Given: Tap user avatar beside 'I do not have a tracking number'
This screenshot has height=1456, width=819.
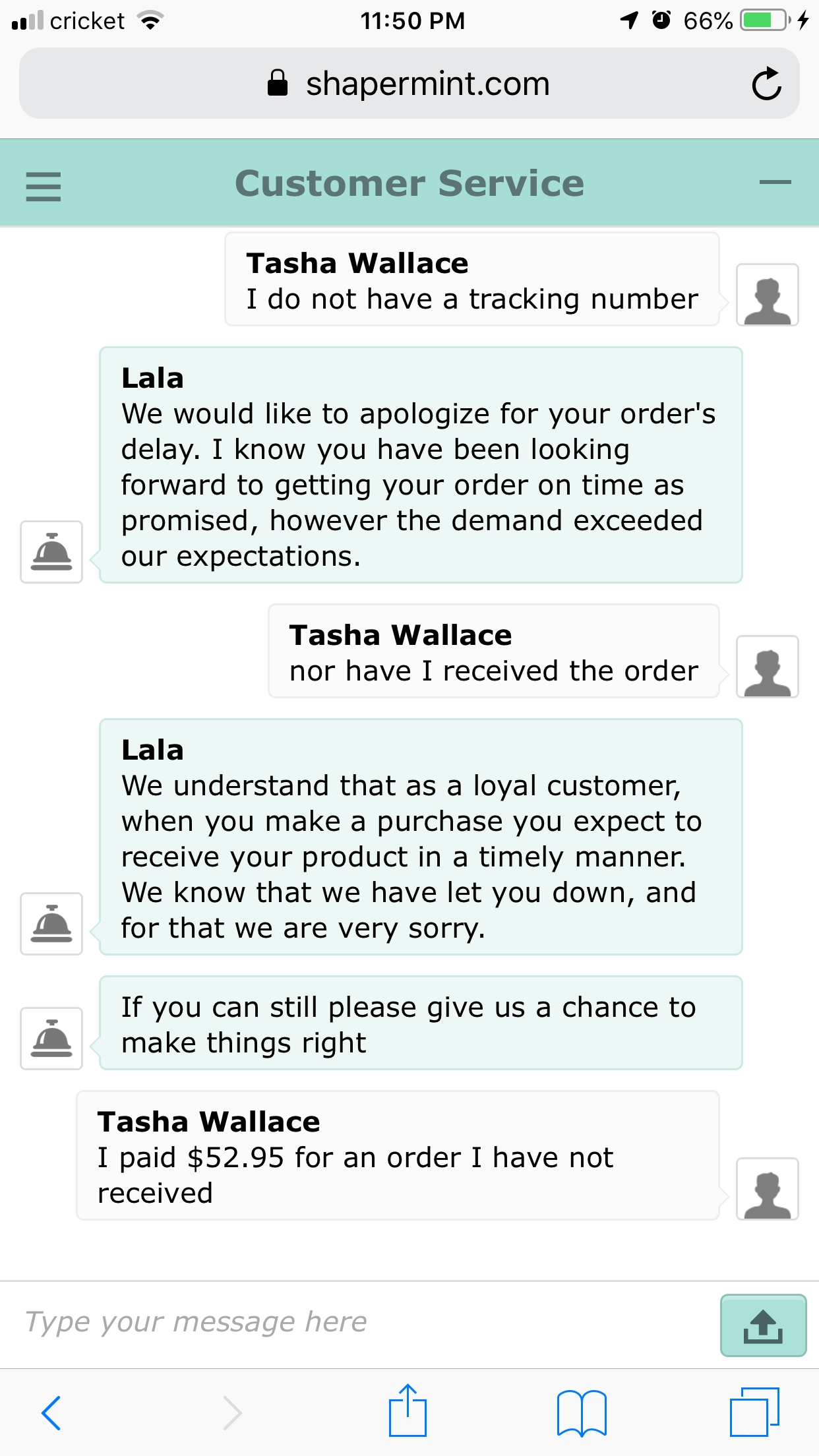Looking at the screenshot, I should pyautogui.click(x=768, y=295).
